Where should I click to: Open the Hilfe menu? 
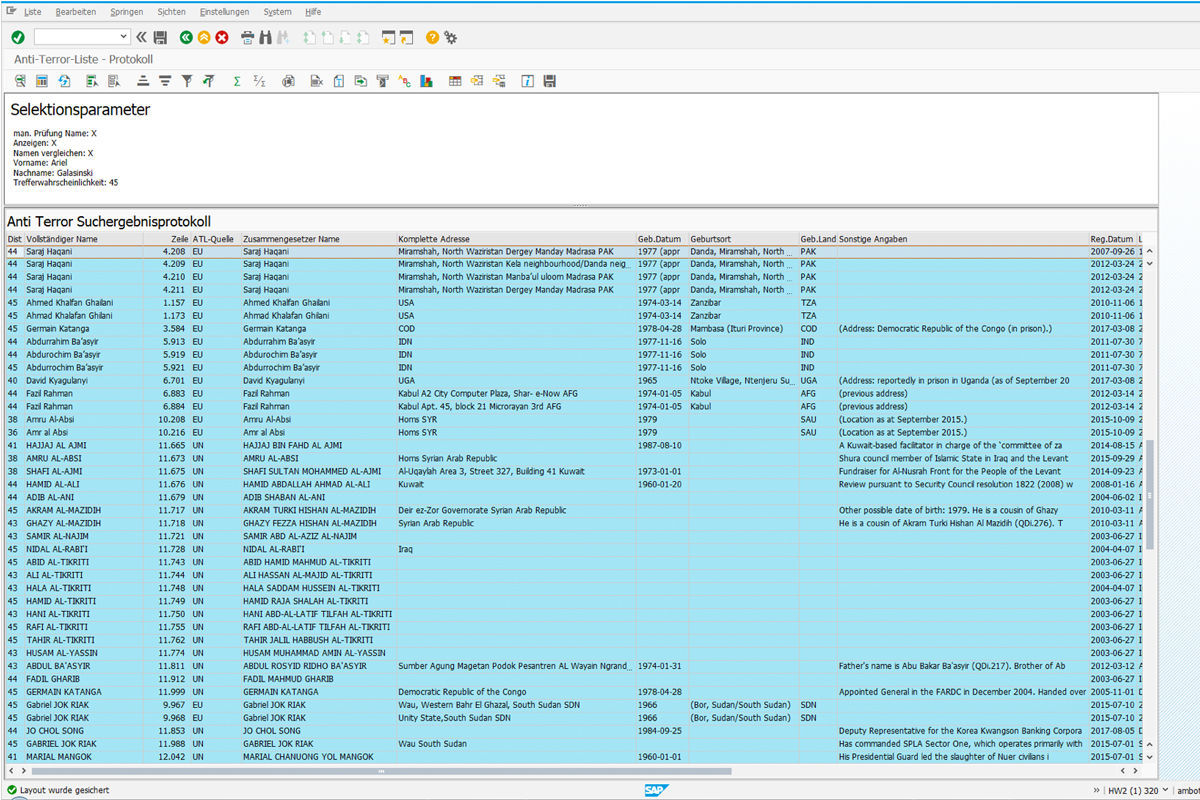313,12
